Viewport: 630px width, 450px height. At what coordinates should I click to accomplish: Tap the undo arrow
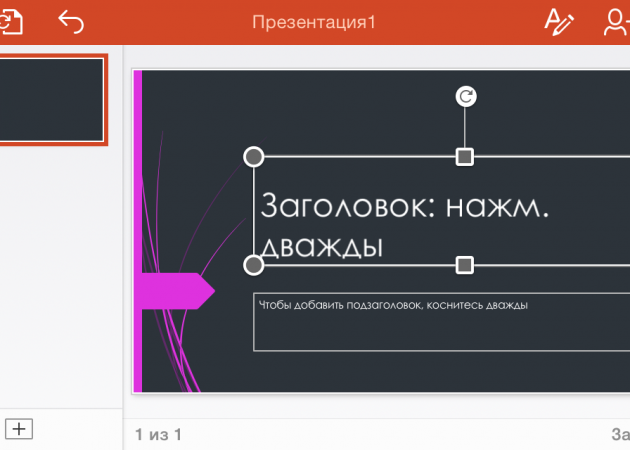(x=70, y=21)
